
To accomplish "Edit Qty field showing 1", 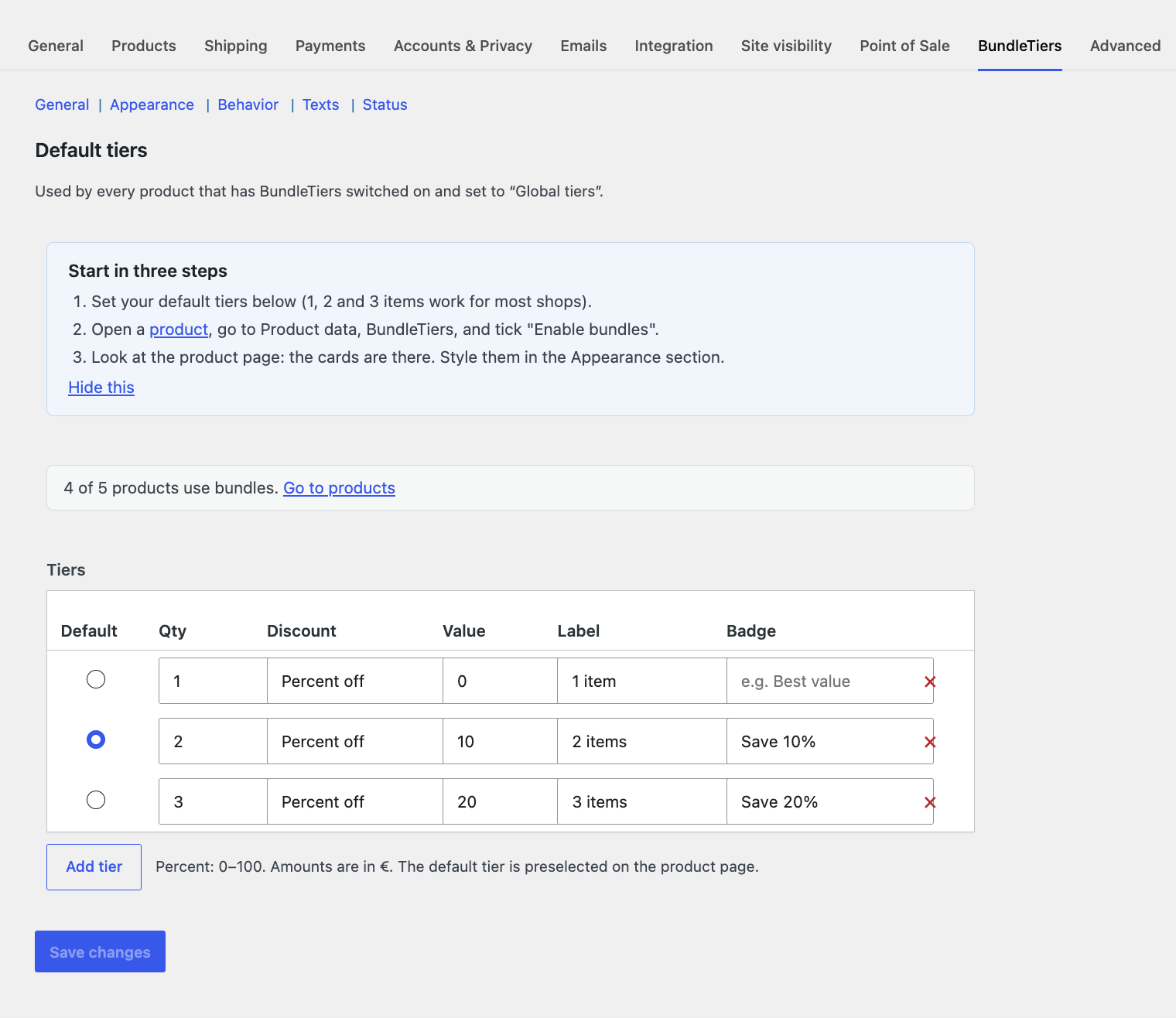I will pos(213,681).
